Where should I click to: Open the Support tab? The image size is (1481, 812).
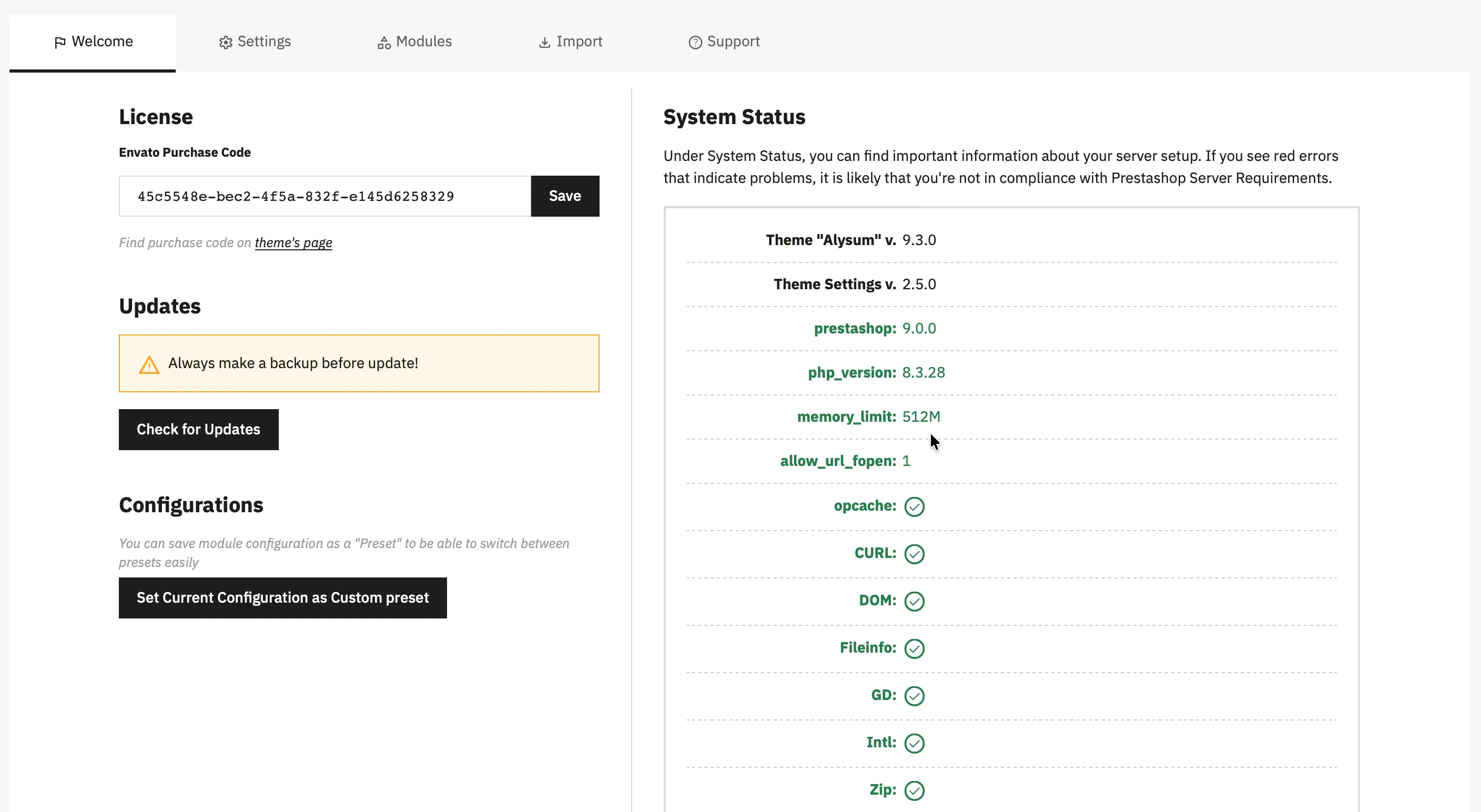tap(724, 42)
